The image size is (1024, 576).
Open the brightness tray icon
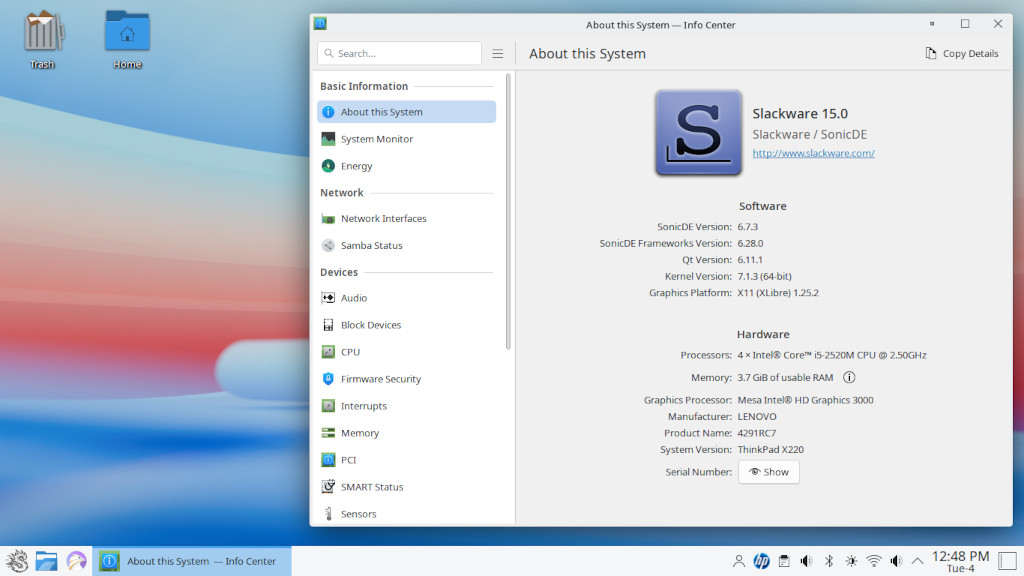pyautogui.click(x=852, y=561)
